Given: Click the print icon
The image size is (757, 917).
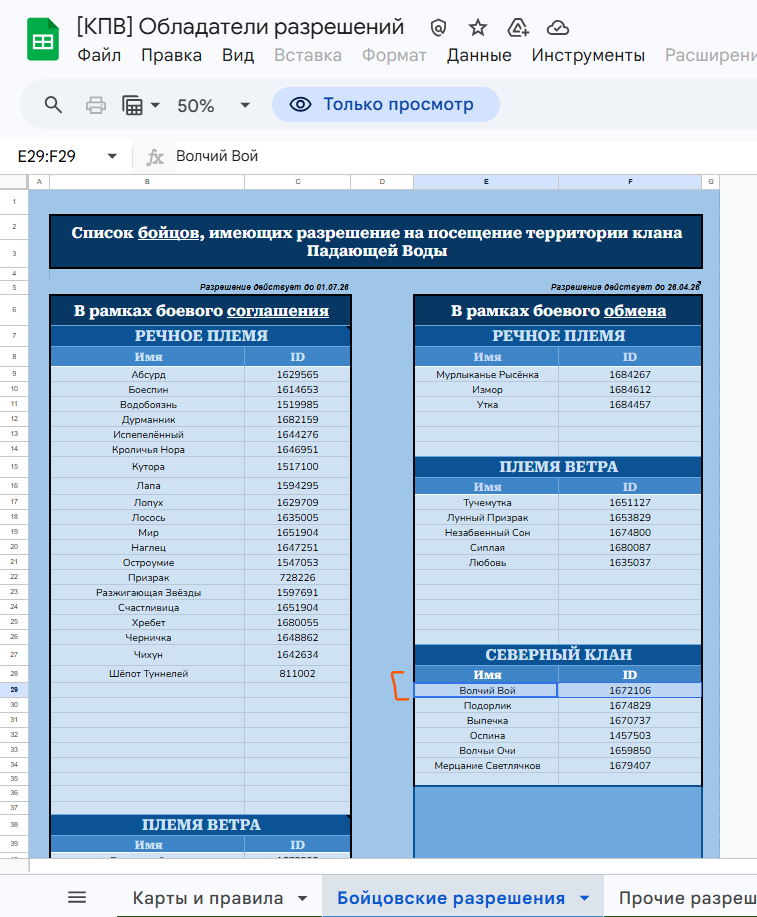Looking at the screenshot, I should click(x=96, y=105).
